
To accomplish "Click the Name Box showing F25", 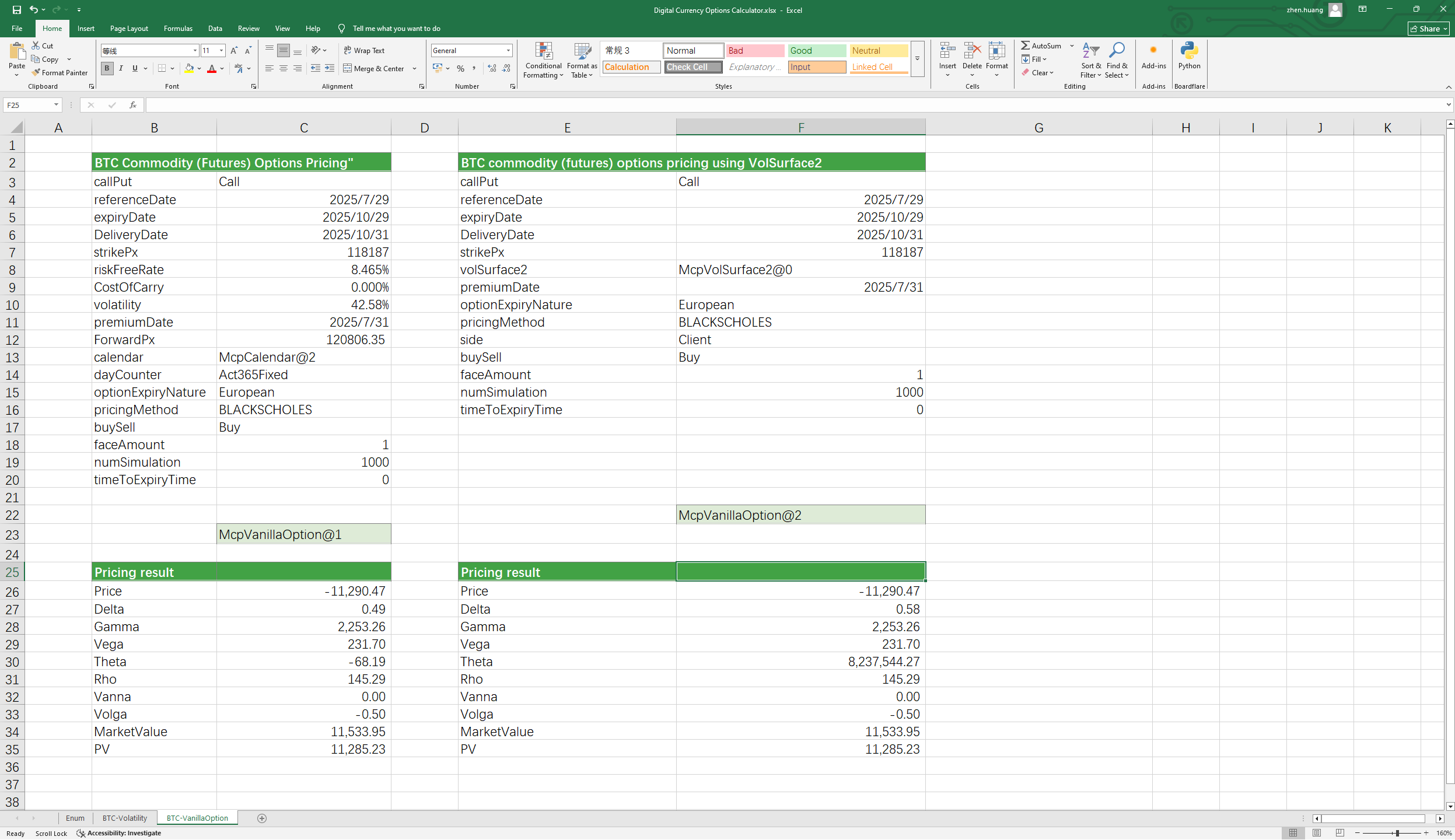I will pyautogui.click(x=28, y=105).
